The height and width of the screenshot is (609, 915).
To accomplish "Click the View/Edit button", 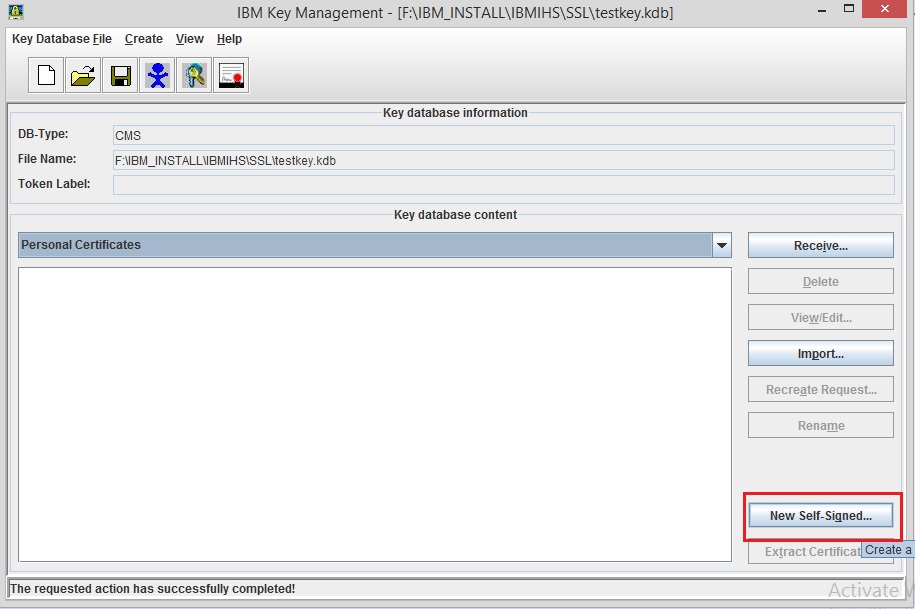I will (820, 317).
